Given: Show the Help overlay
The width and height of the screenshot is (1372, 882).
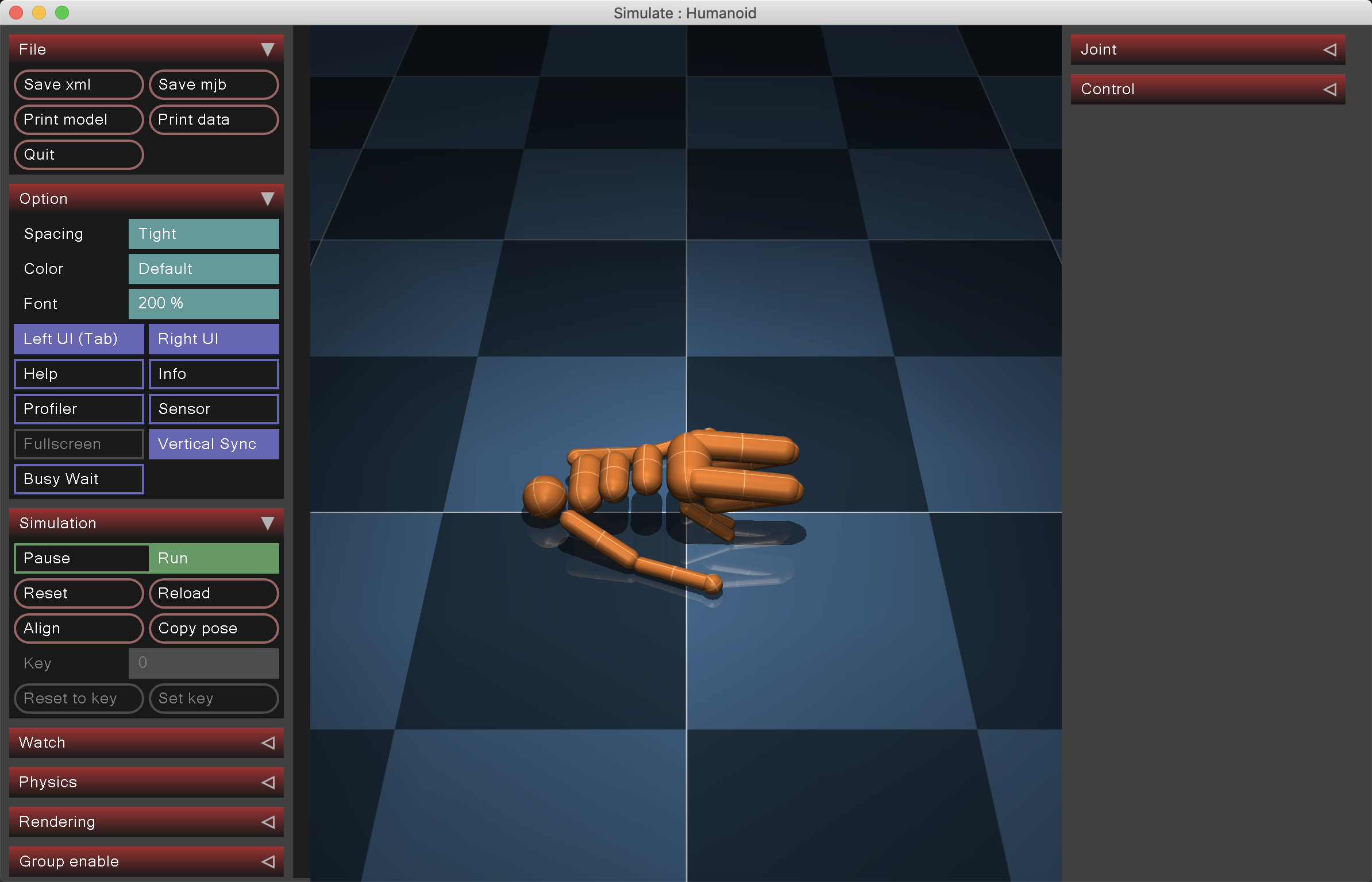Looking at the screenshot, I should pyautogui.click(x=78, y=374).
